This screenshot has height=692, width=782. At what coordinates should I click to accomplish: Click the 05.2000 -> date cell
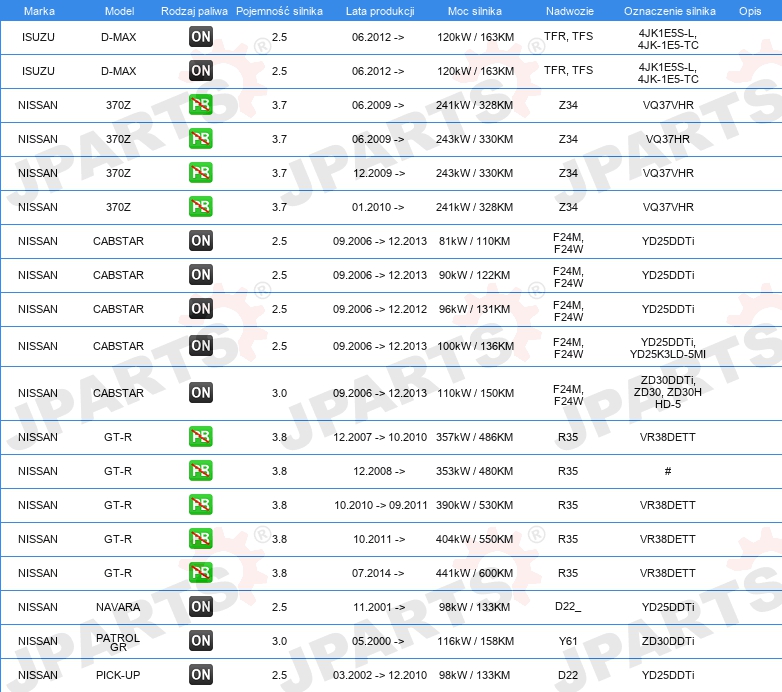point(378,641)
